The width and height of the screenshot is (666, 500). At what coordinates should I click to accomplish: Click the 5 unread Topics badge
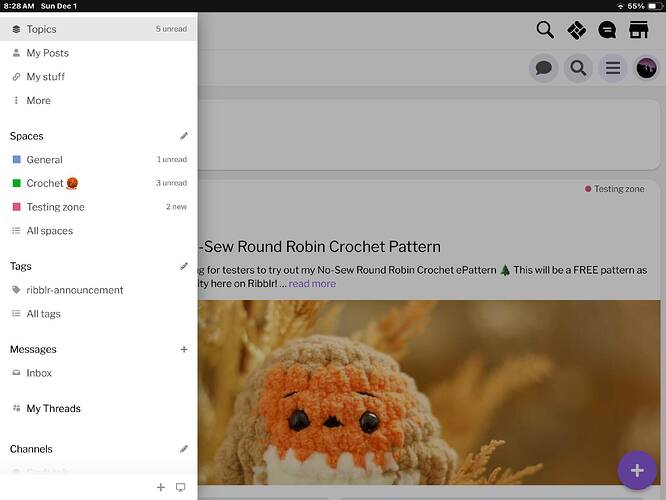tap(171, 29)
